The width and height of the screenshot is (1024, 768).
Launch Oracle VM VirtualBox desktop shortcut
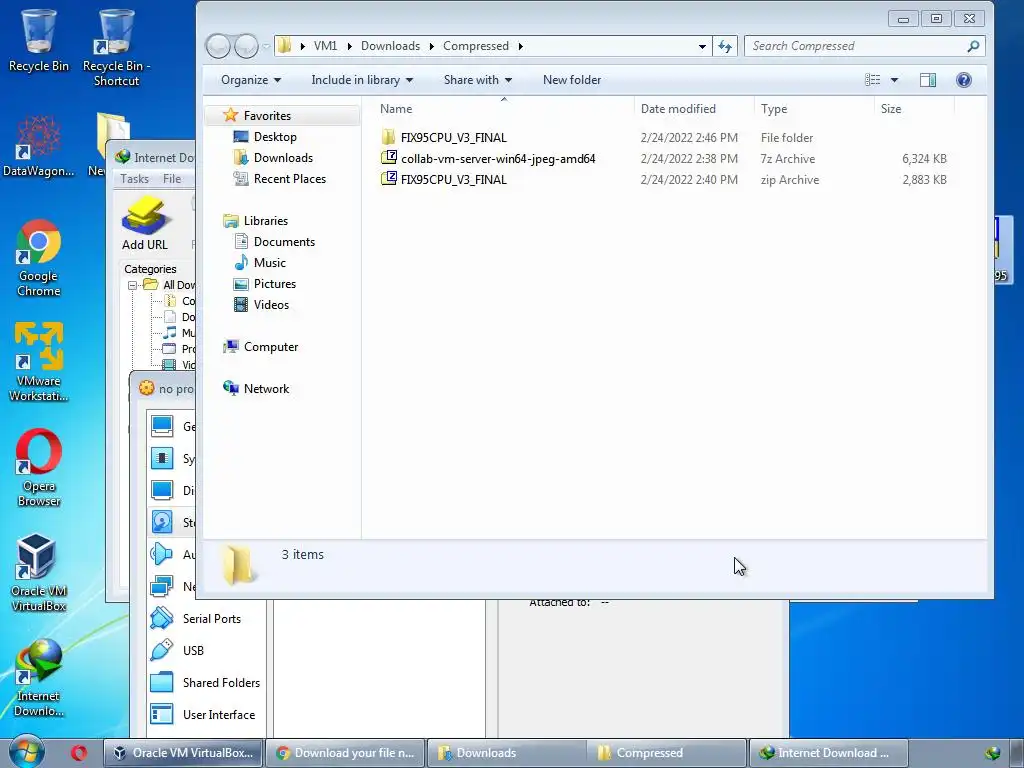[x=39, y=573]
